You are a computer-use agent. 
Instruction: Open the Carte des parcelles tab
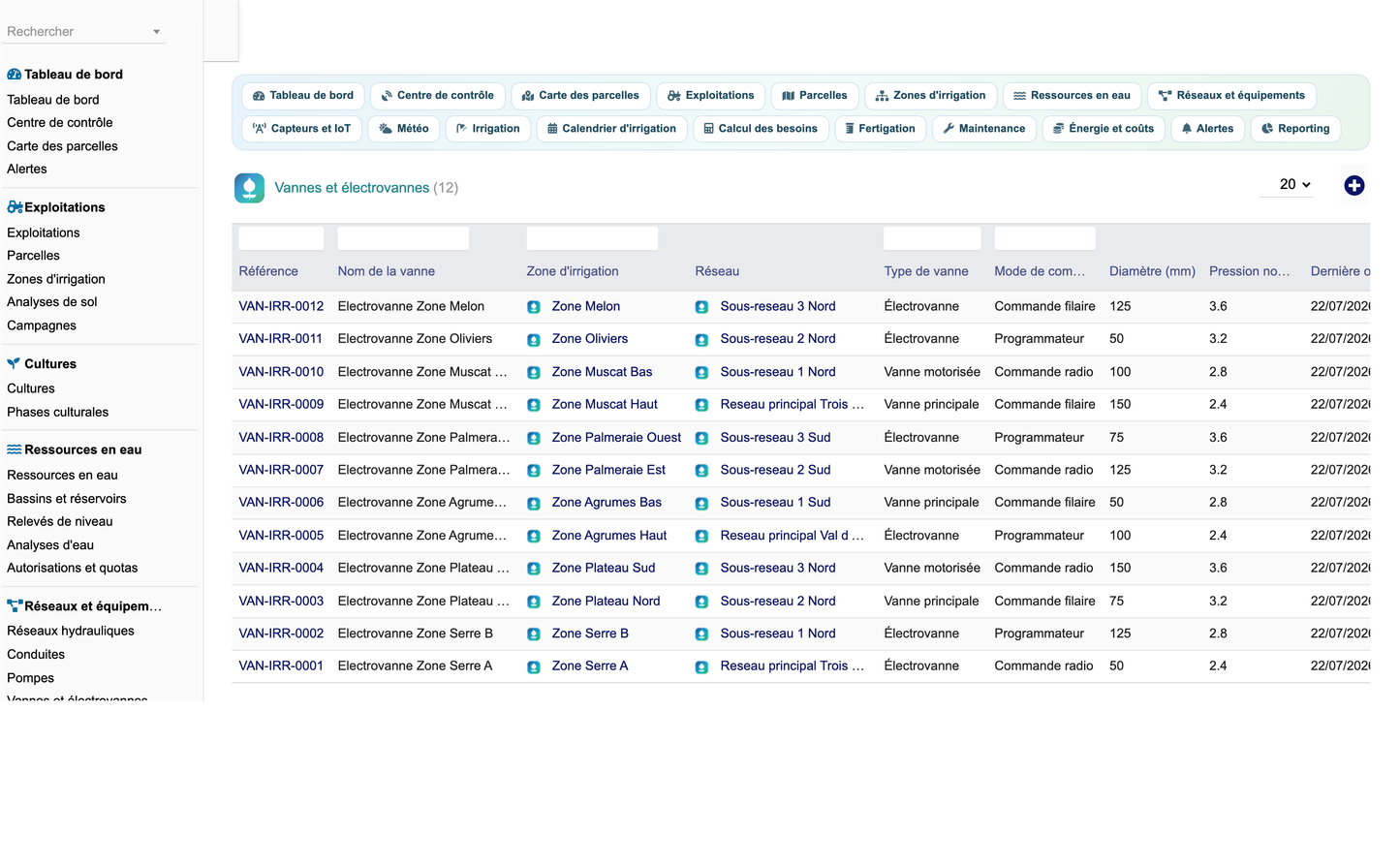pyautogui.click(x=580, y=96)
